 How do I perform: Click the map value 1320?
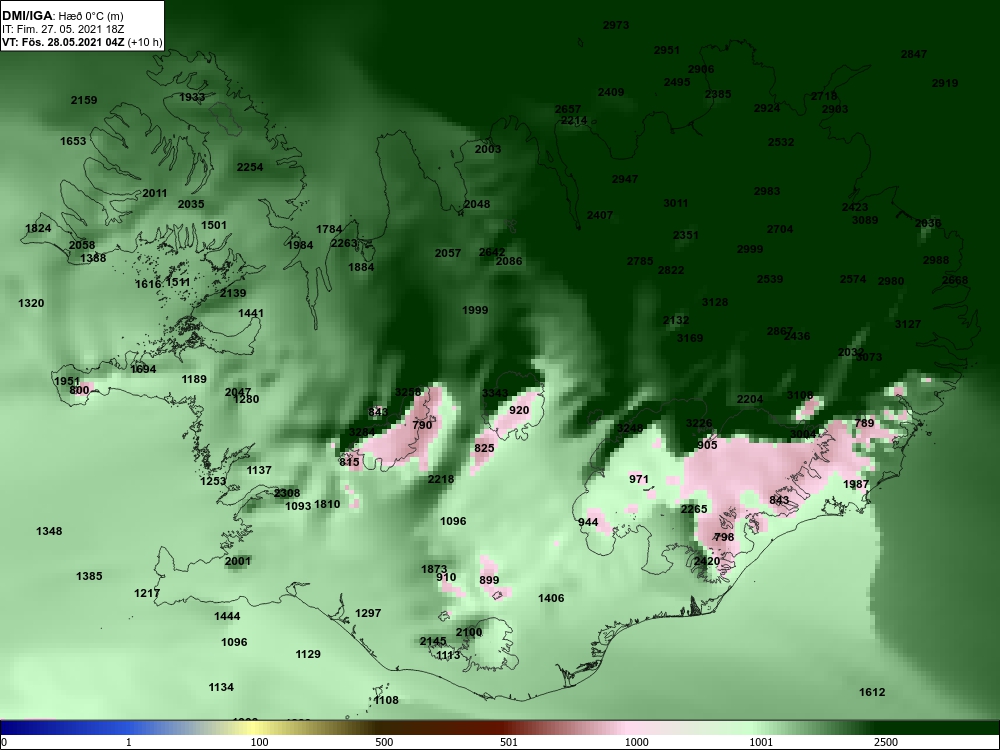(31, 303)
